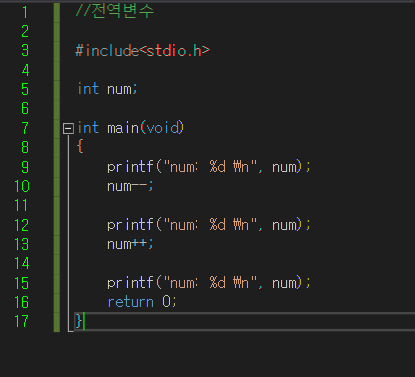Click line number 15 in gutter
The image size is (415, 377).
[x=22, y=283]
